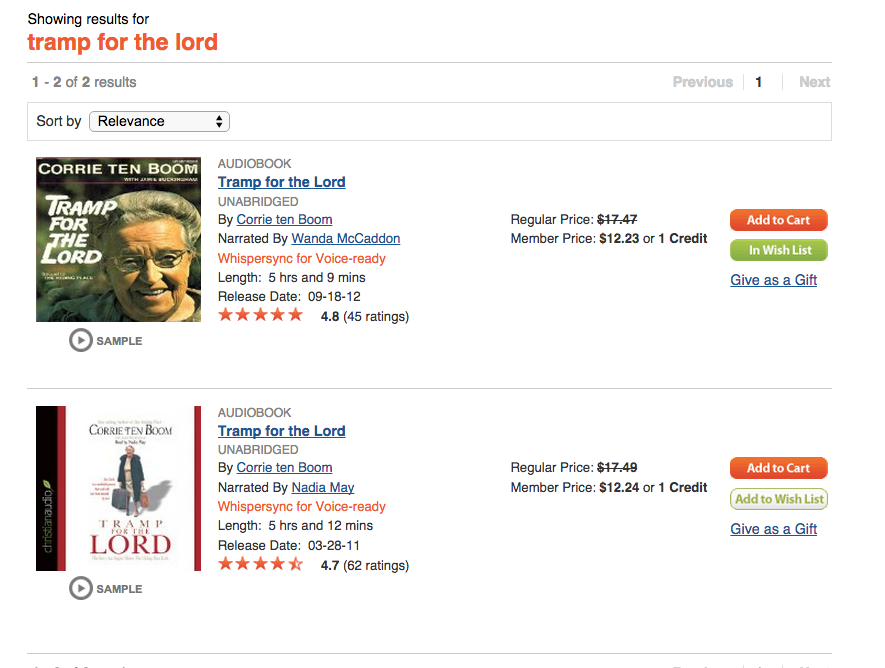The height and width of the screenshot is (668, 885).
Task: Click the christianaudio Tramp for the Lord cover
Action: pyautogui.click(x=119, y=488)
